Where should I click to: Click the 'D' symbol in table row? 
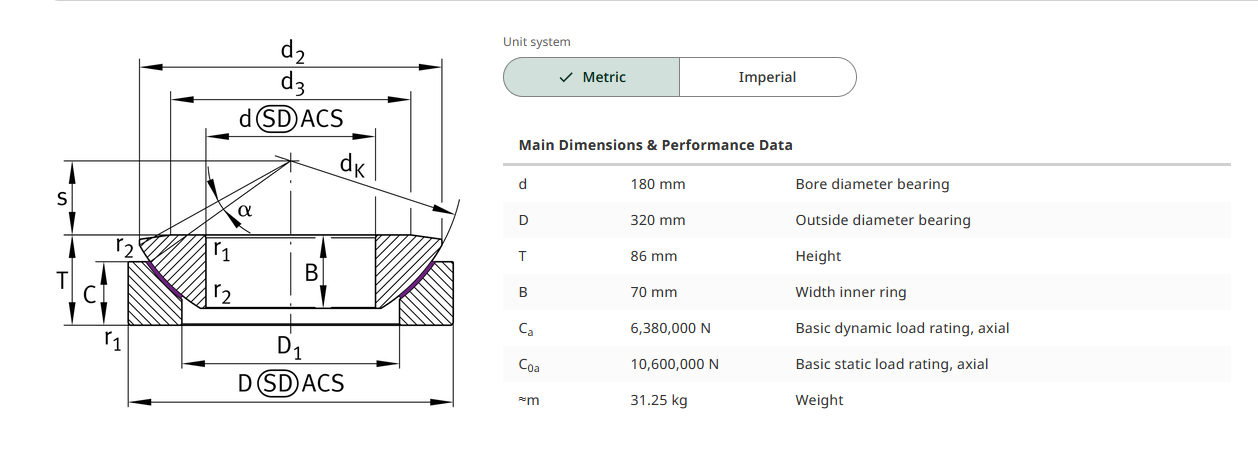(523, 220)
